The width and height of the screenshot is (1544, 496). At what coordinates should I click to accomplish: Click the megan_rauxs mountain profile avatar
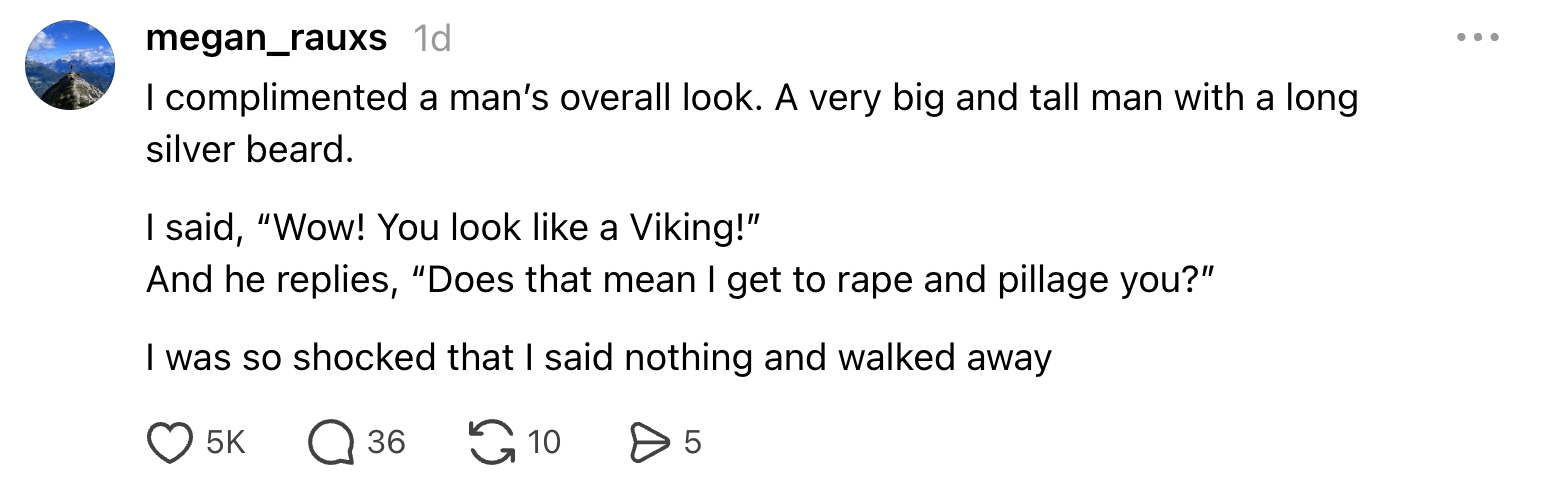point(70,65)
